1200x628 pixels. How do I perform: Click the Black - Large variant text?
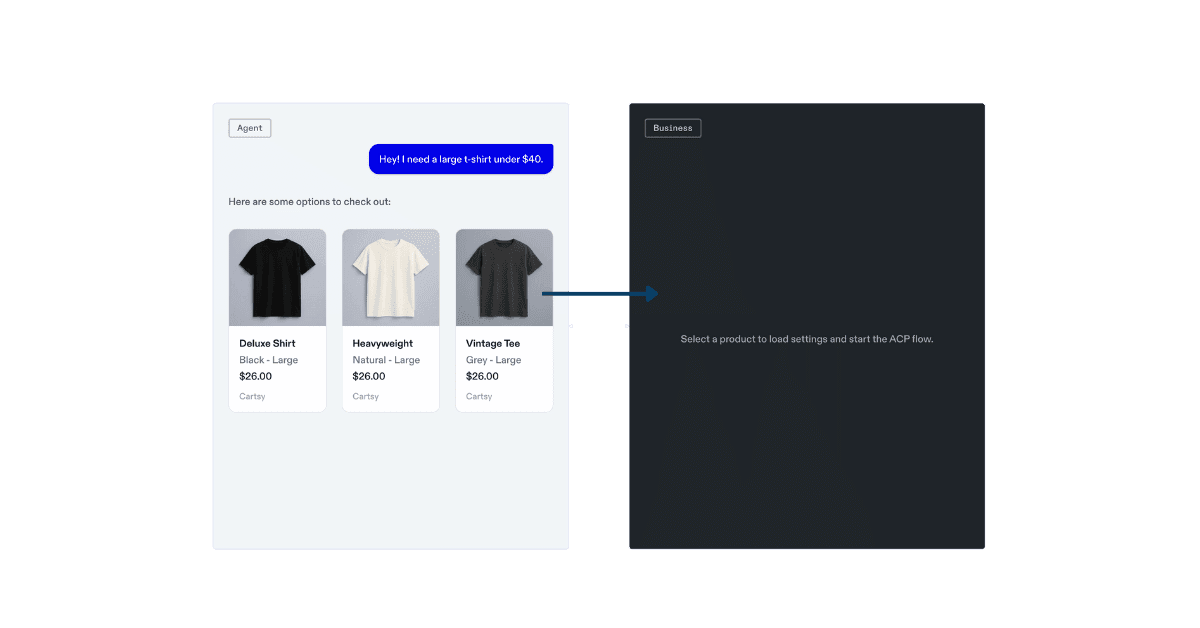click(268, 360)
